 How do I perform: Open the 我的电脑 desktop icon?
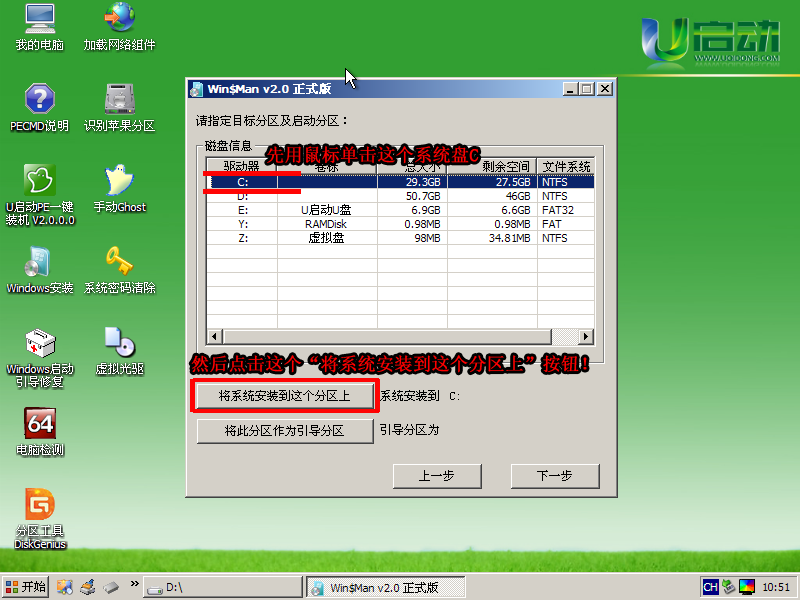coord(40,28)
